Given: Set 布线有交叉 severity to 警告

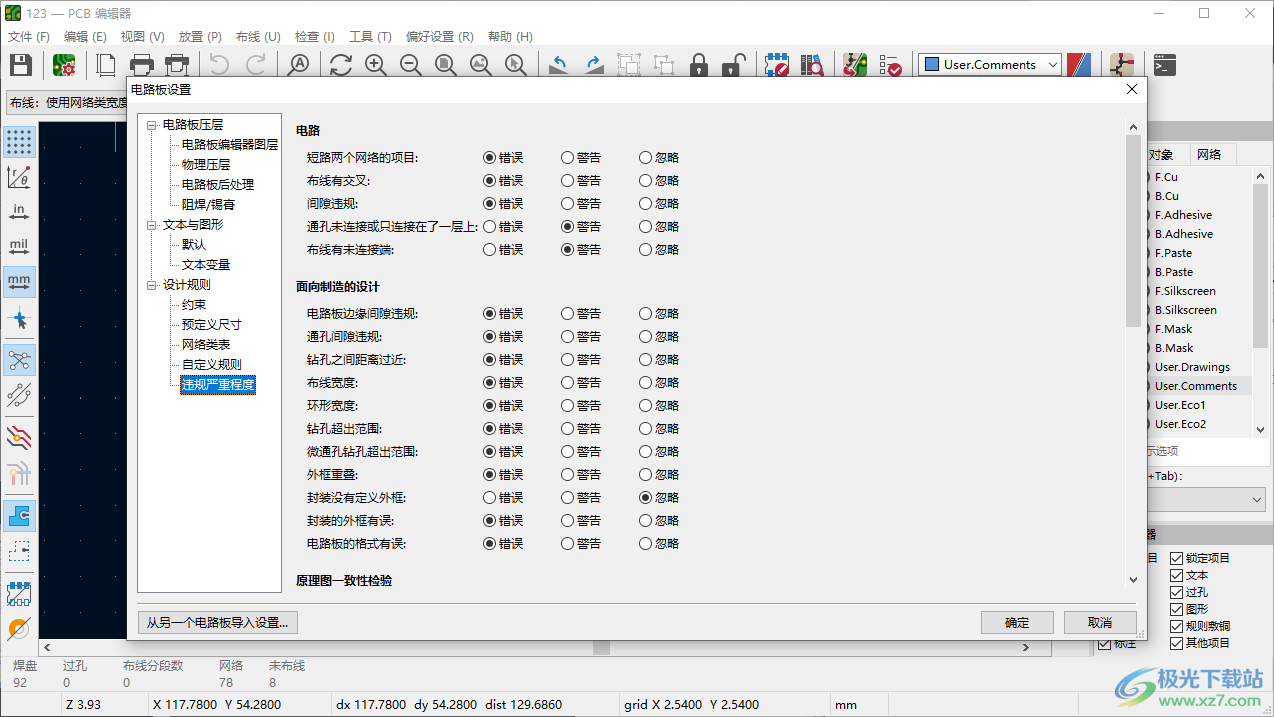Looking at the screenshot, I should pyautogui.click(x=568, y=181).
